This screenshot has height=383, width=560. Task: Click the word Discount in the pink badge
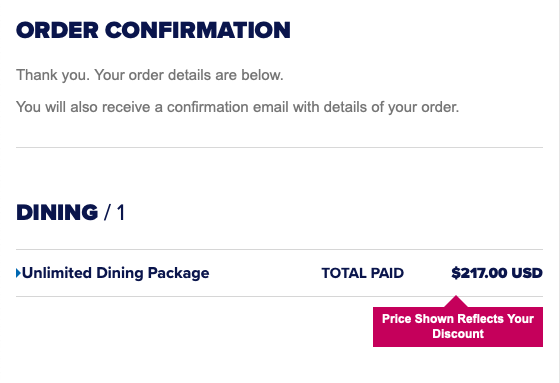pos(458,334)
